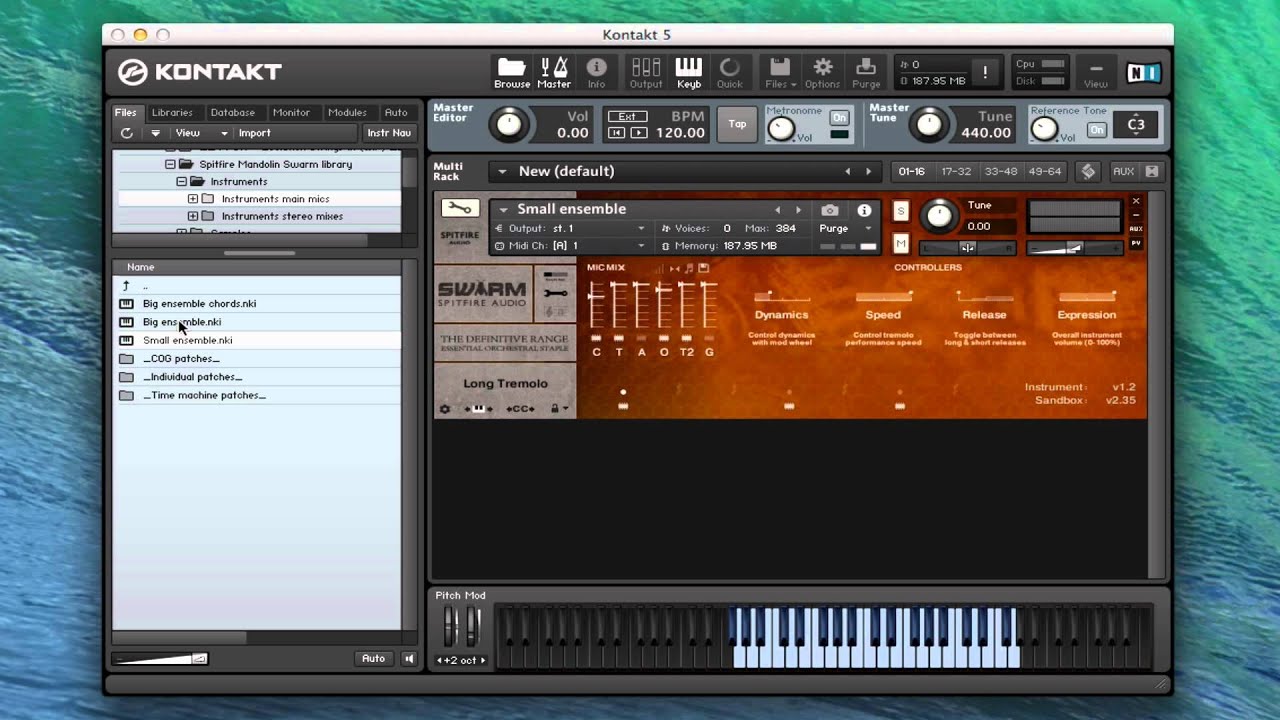Click the instrument snapshot camera icon
Viewport: 1280px width, 720px height.
pyautogui.click(x=830, y=210)
